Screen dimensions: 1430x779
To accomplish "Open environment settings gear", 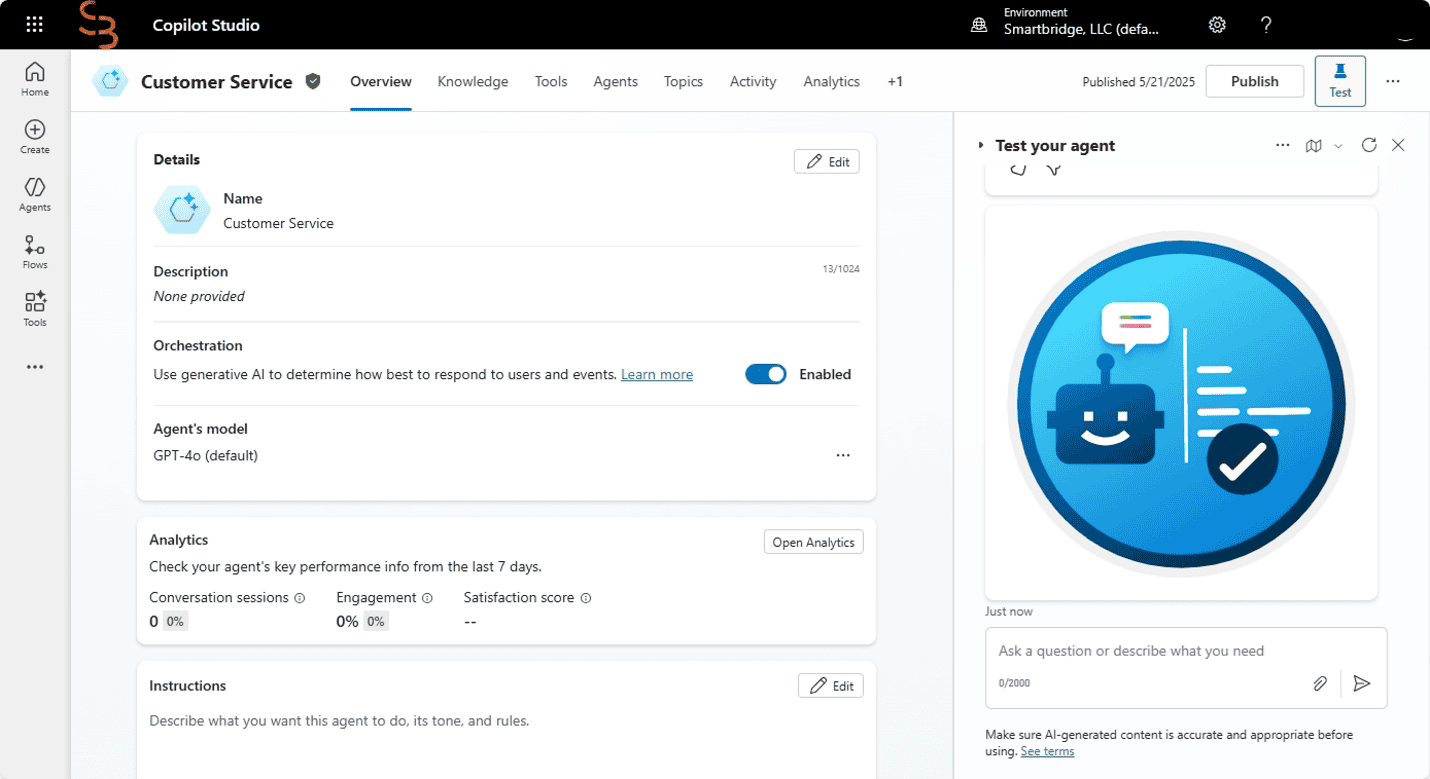I will tap(1217, 24).
